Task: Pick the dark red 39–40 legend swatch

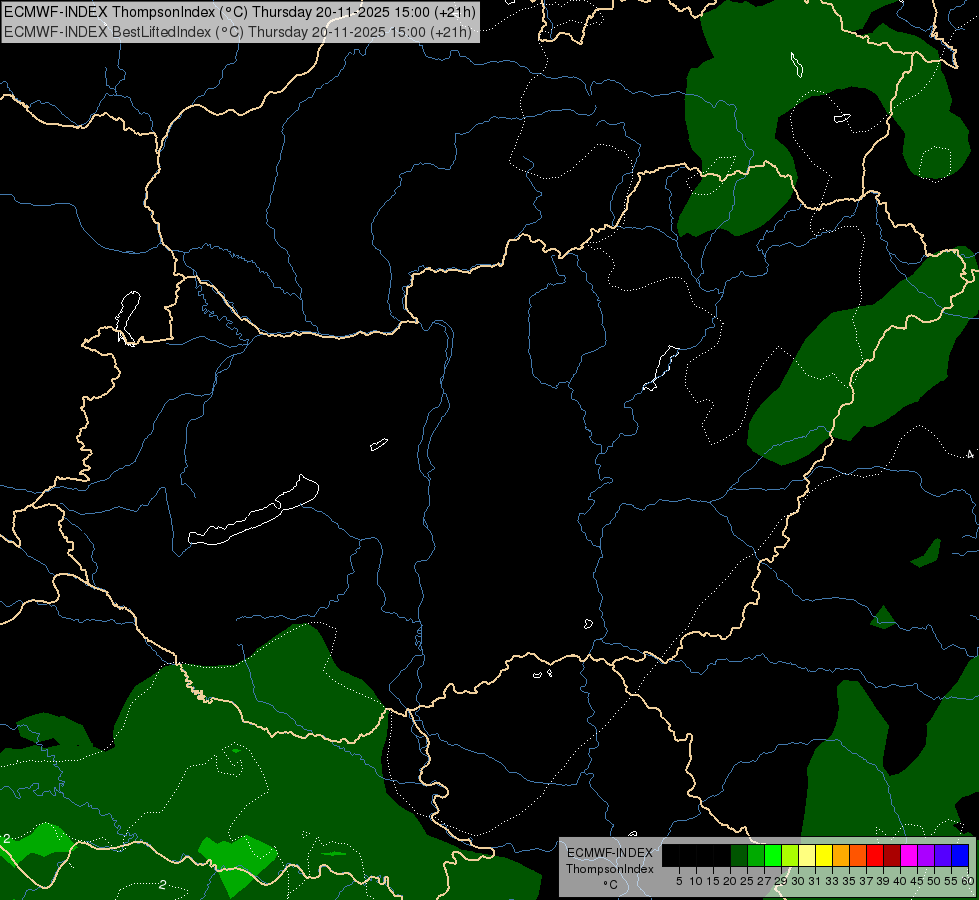Action: tap(892, 855)
